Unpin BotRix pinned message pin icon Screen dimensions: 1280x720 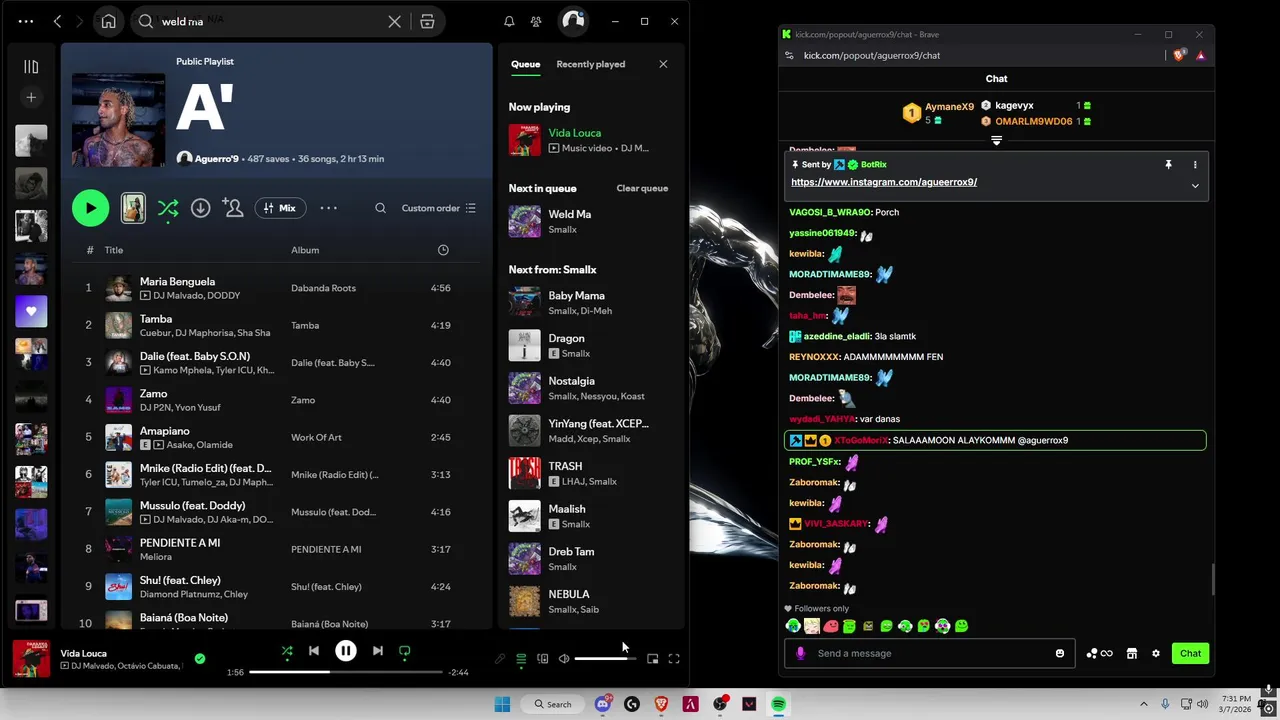(x=1168, y=165)
